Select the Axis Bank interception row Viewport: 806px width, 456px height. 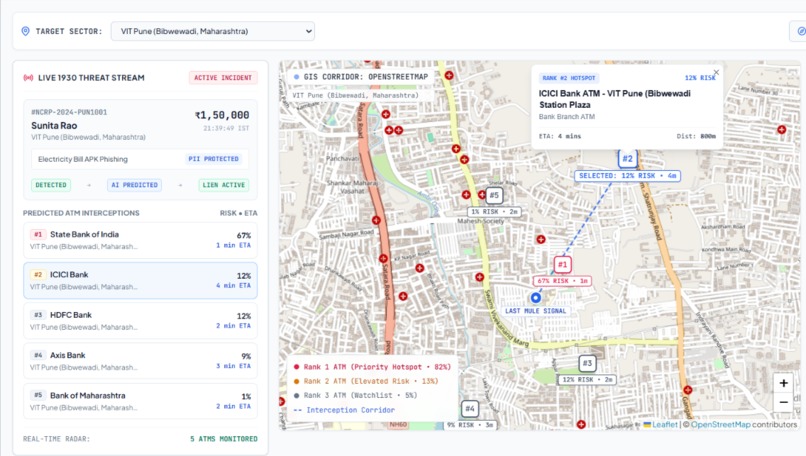(x=140, y=361)
